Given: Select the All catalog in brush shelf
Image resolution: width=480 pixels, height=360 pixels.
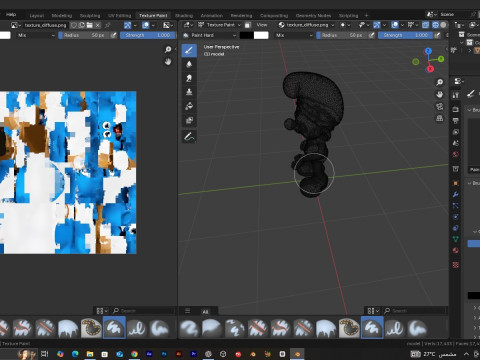Looking at the screenshot, I should coord(205,312).
